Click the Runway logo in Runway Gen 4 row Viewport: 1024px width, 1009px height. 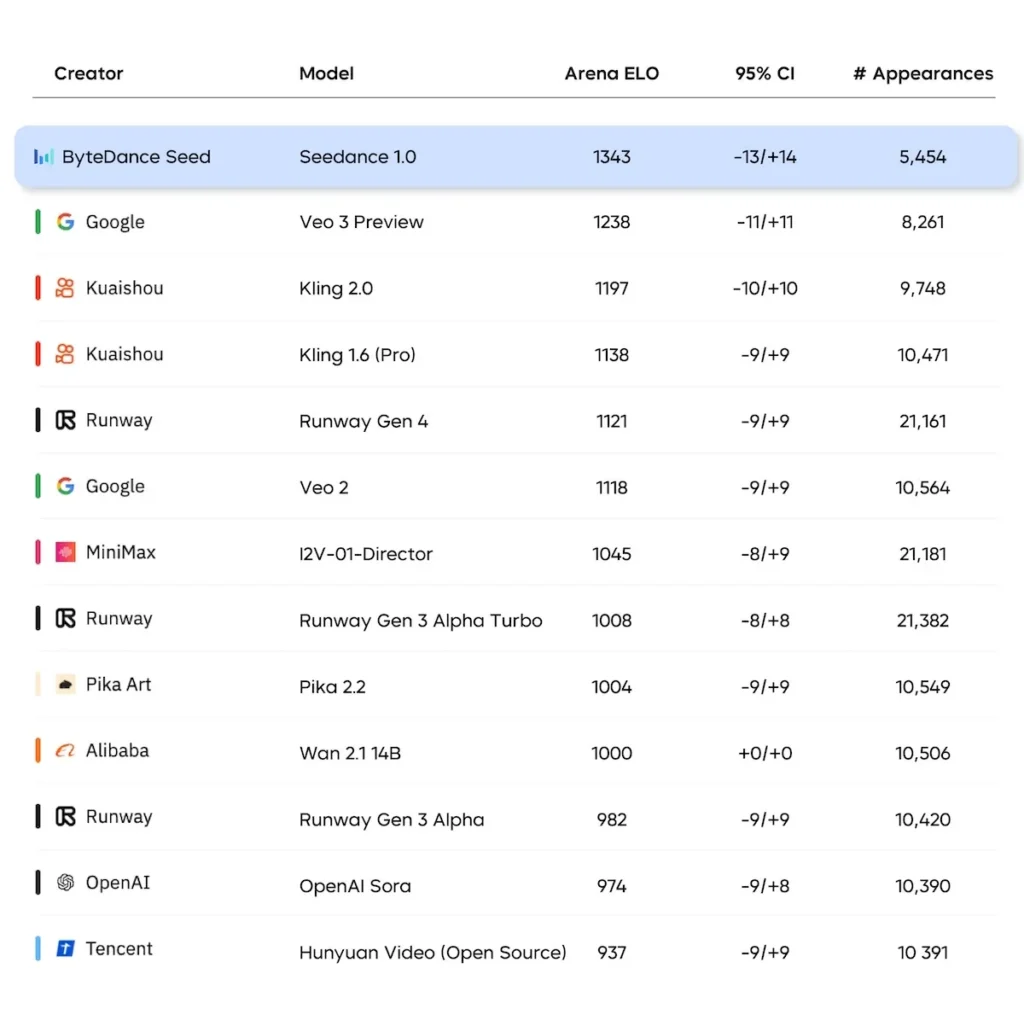click(x=65, y=420)
